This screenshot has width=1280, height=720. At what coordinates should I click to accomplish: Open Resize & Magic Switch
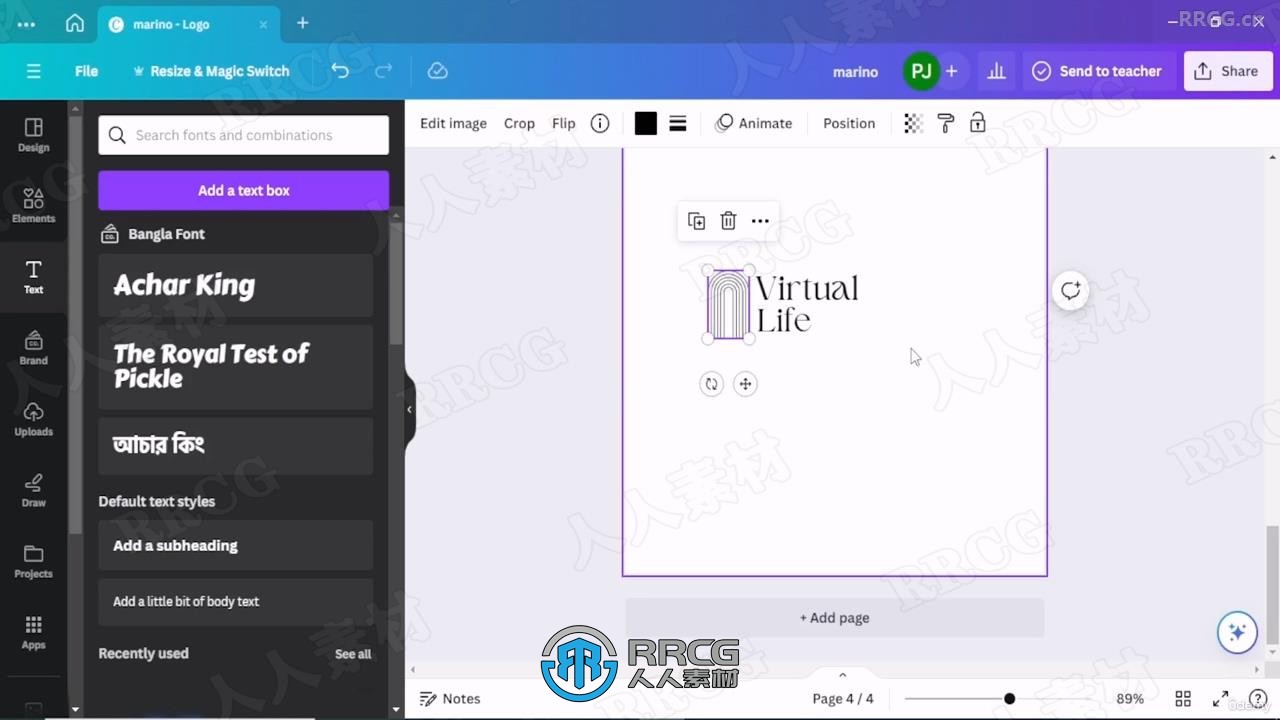(x=211, y=71)
